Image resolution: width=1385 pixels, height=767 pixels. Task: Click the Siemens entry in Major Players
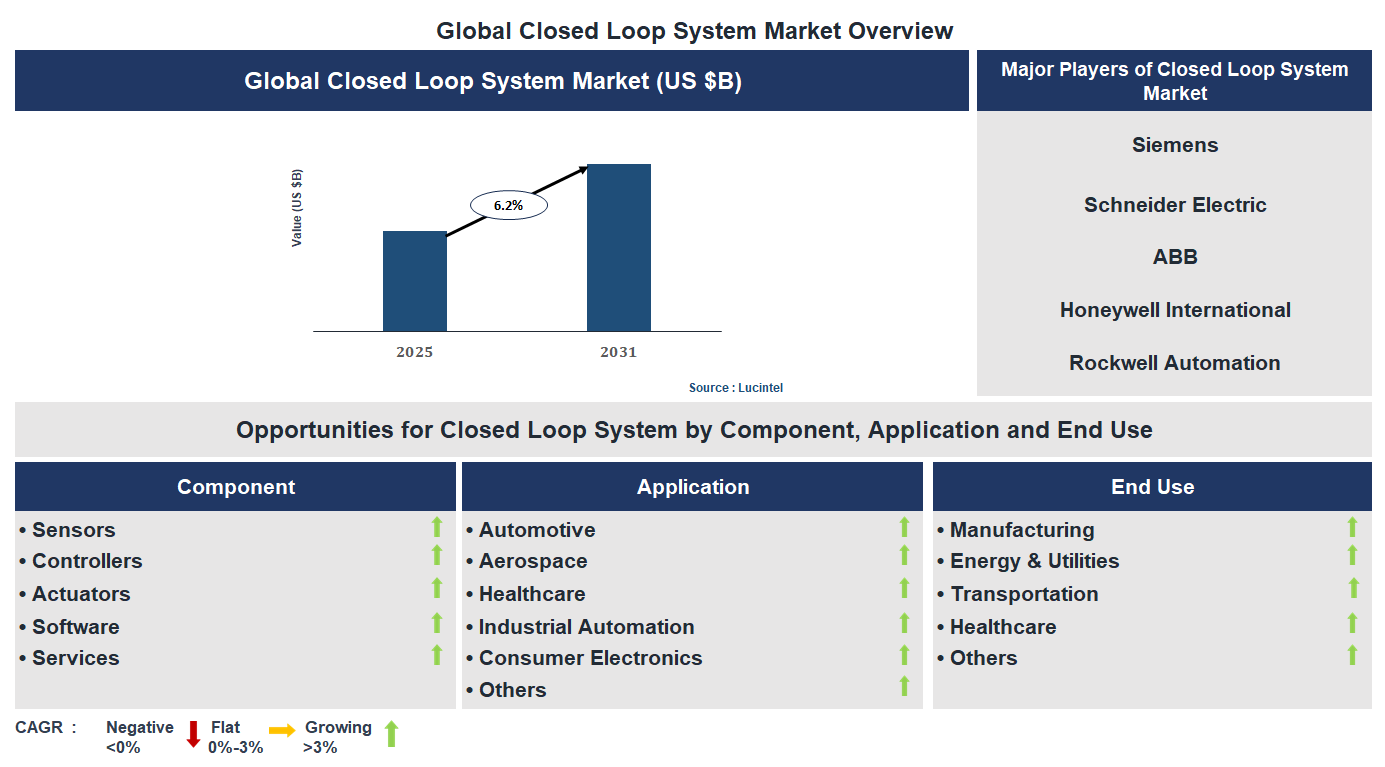(1174, 144)
